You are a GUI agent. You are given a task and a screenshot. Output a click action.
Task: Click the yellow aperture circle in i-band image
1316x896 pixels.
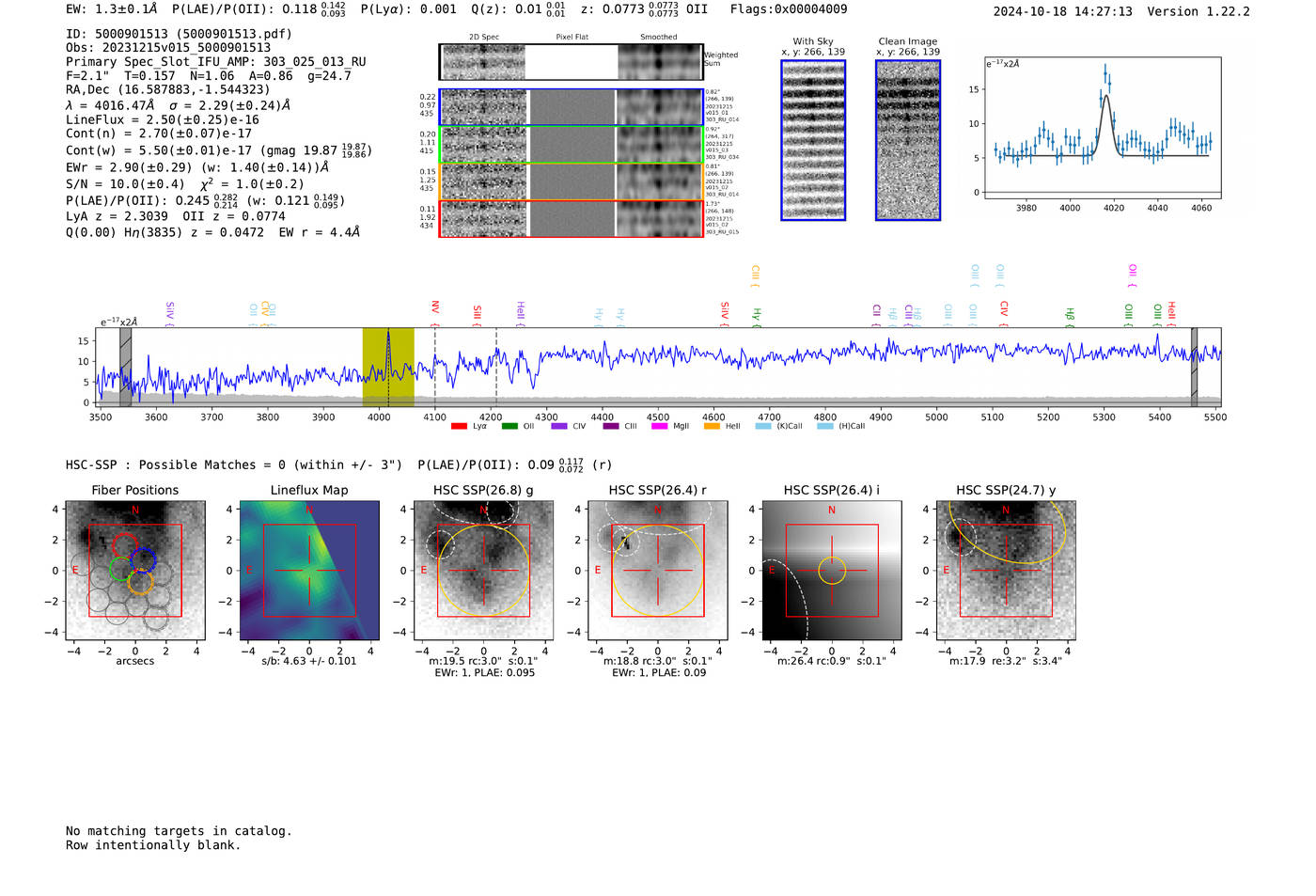click(832, 571)
